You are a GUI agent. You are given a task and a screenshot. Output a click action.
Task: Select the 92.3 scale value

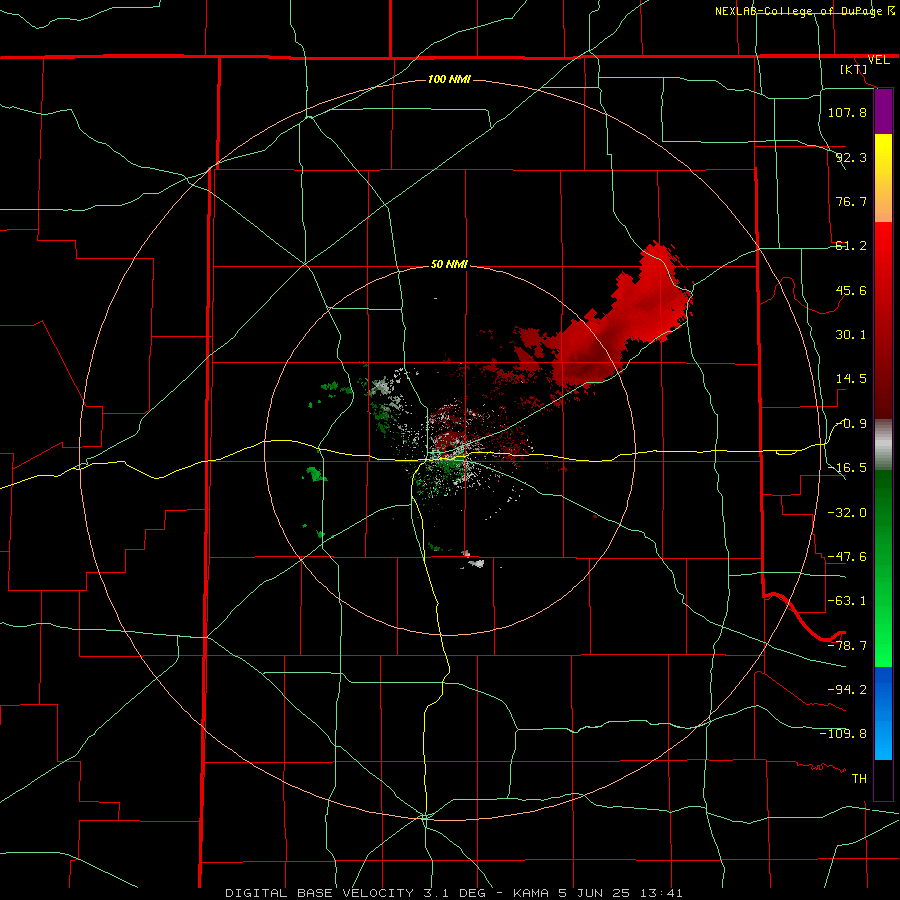(851, 157)
